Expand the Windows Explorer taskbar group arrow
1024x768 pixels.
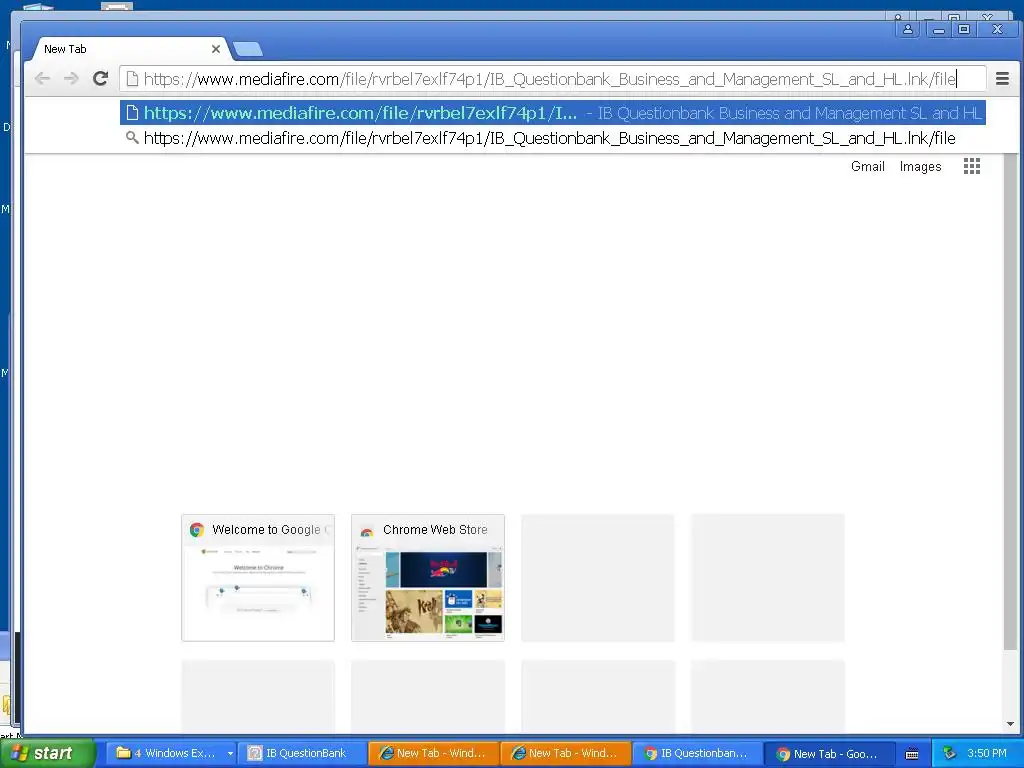pos(230,753)
